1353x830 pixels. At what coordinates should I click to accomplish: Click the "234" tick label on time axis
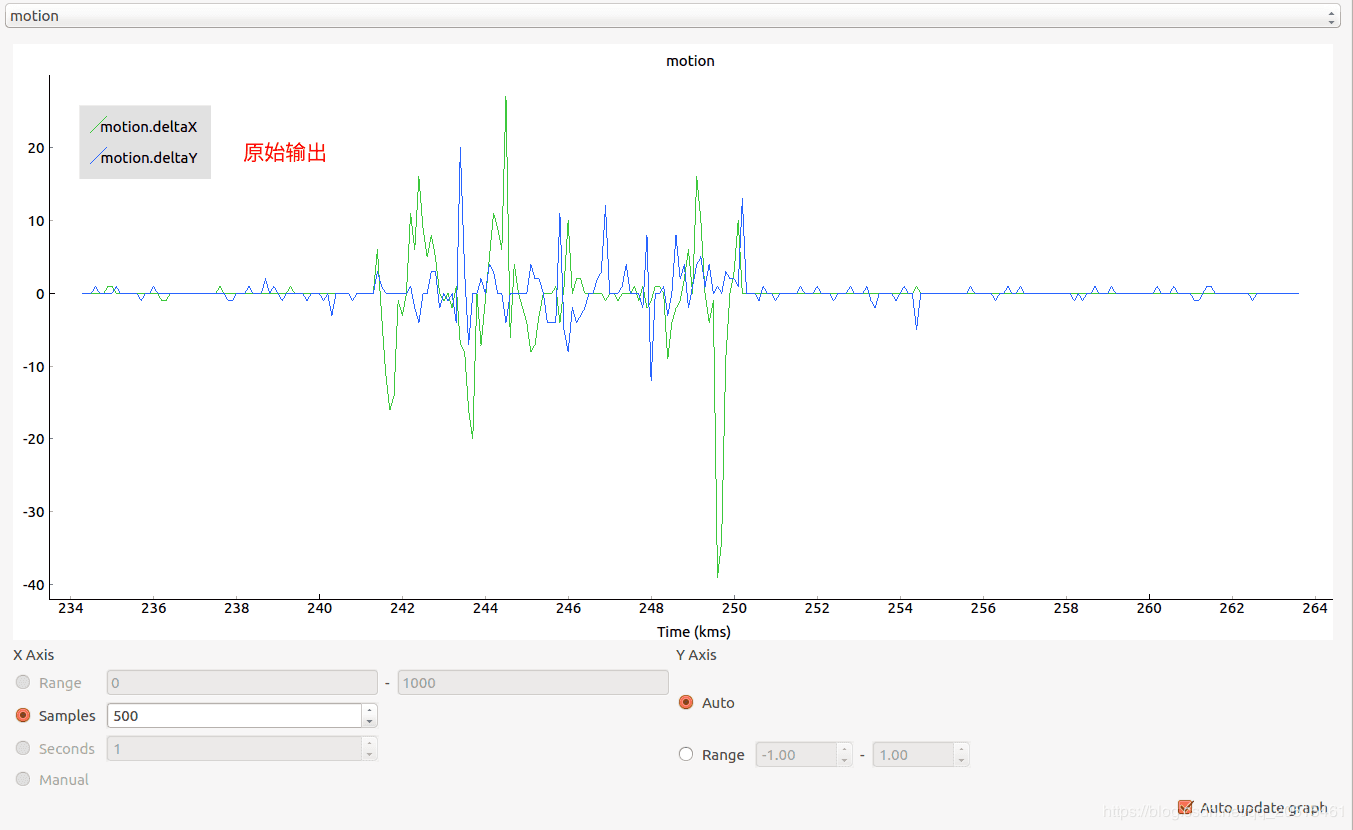[x=70, y=608]
